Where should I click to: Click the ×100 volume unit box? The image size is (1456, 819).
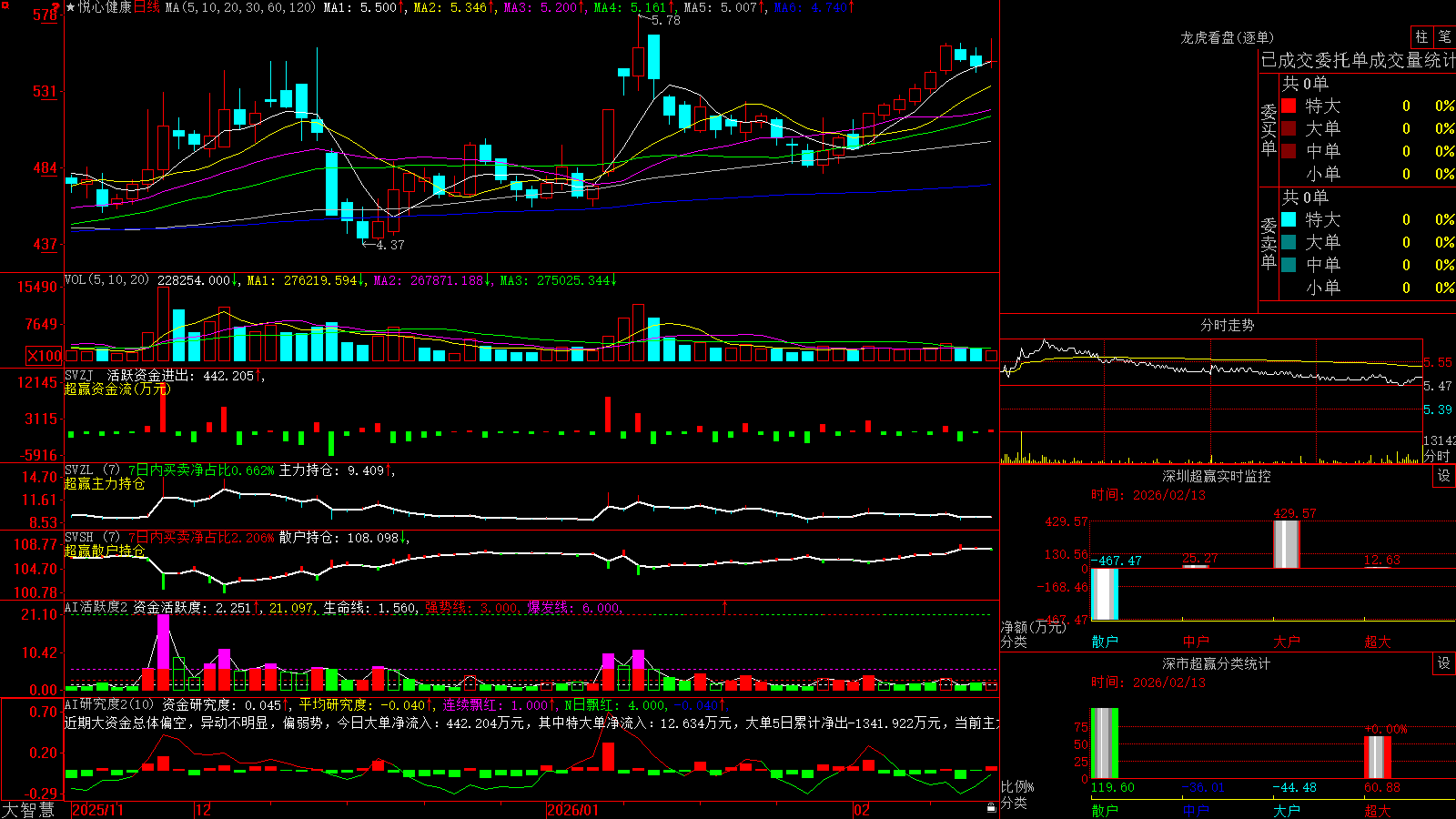point(45,356)
